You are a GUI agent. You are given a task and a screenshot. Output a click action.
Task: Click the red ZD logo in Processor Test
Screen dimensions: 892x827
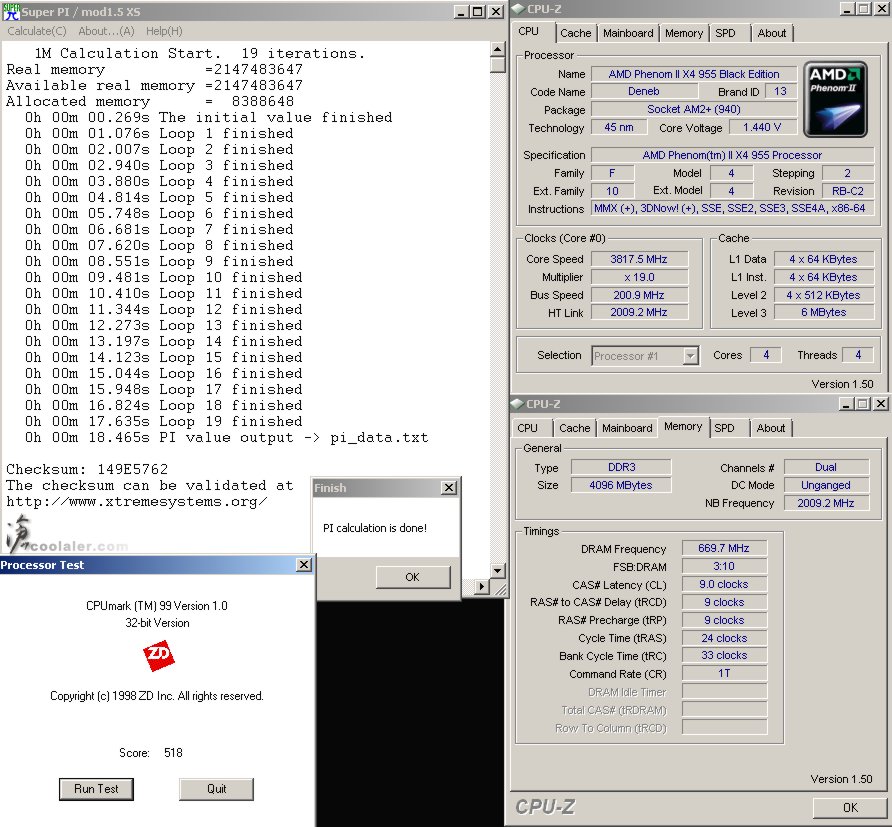158,655
